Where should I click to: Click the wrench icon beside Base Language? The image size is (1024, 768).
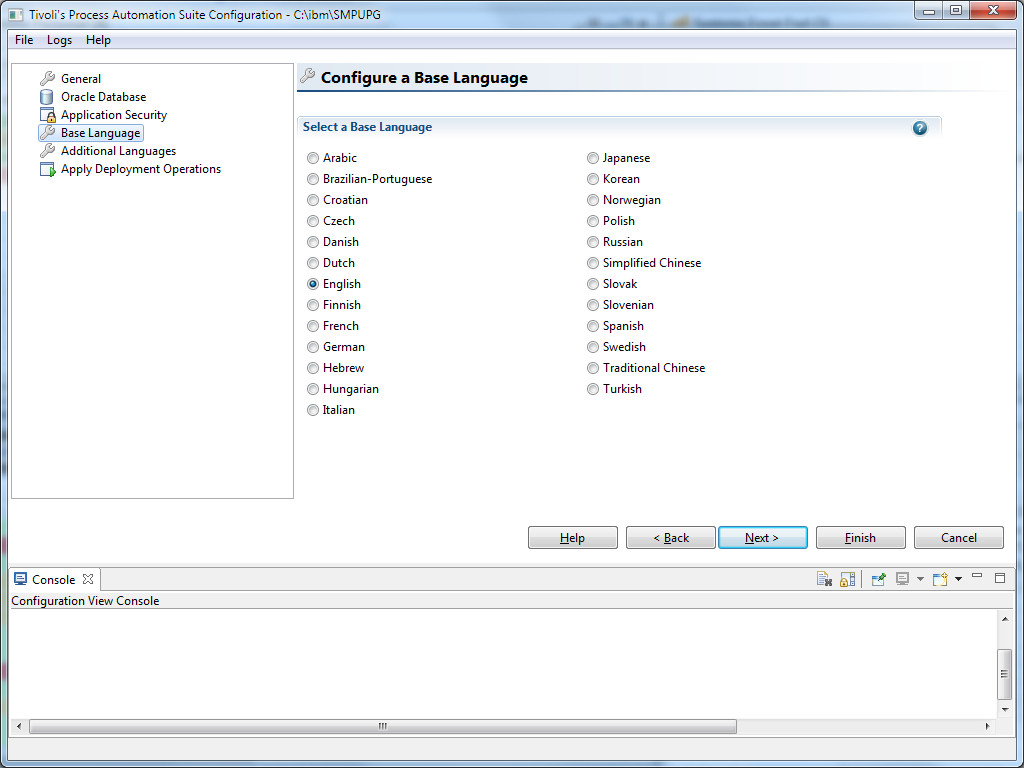[x=47, y=133]
